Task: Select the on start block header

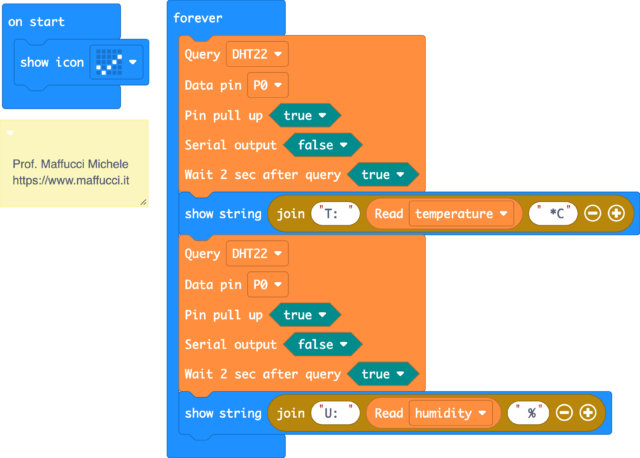Action: pos(36,21)
